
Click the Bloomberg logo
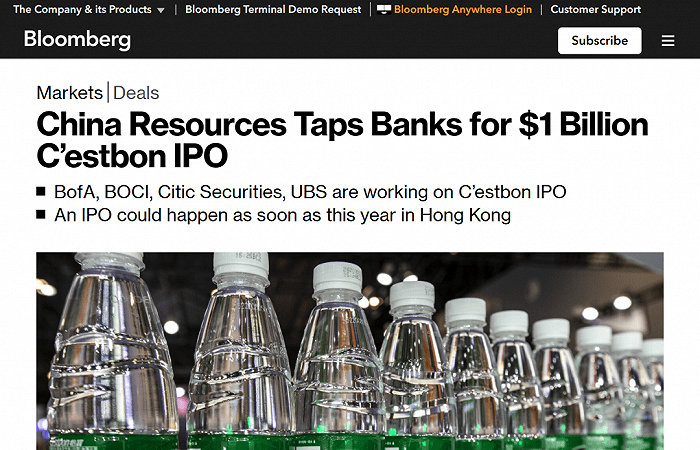pyautogui.click(x=77, y=40)
